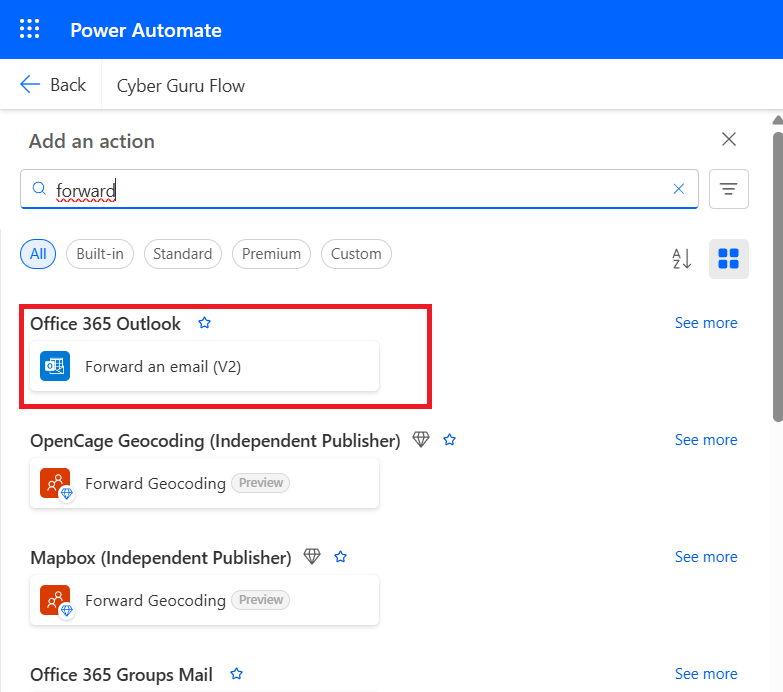Screen dimensions: 783x692
Task: Click Preview badge on Mapbox Forward Geocoding
Action: click(261, 600)
